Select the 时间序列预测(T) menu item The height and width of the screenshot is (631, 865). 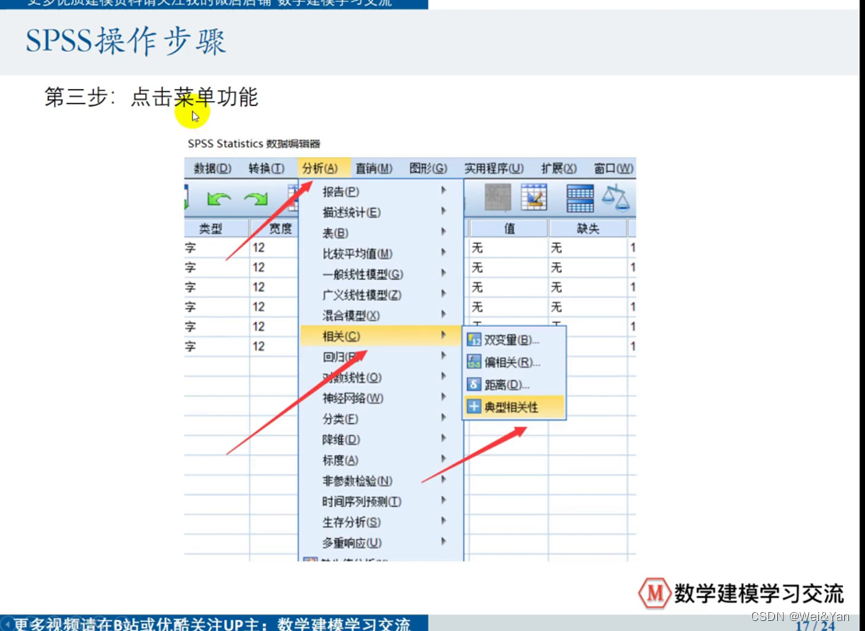tap(381, 501)
